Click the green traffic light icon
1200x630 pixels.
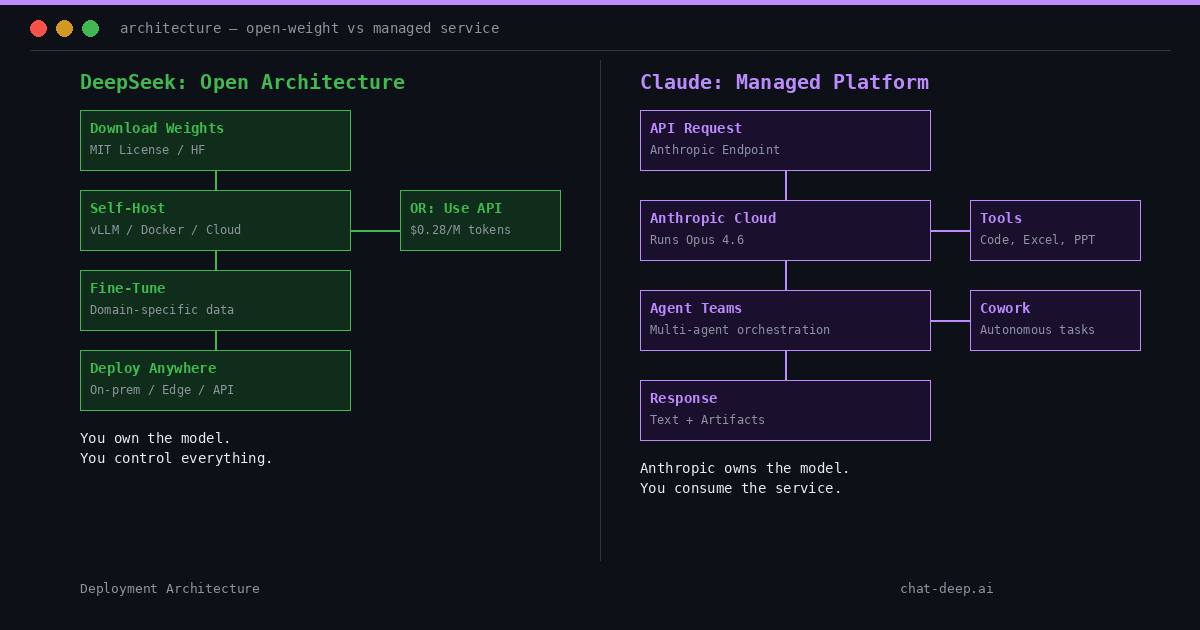click(x=90, y=28)
